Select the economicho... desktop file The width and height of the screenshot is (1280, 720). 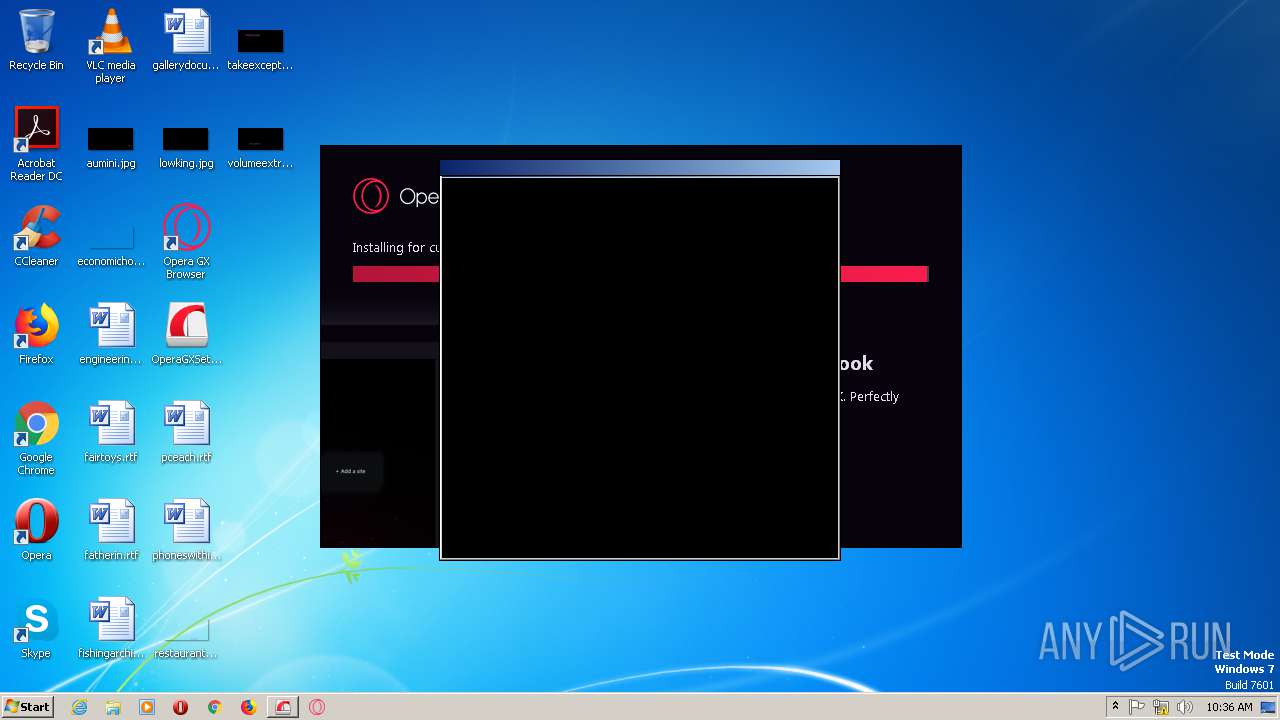coord(110,246)
